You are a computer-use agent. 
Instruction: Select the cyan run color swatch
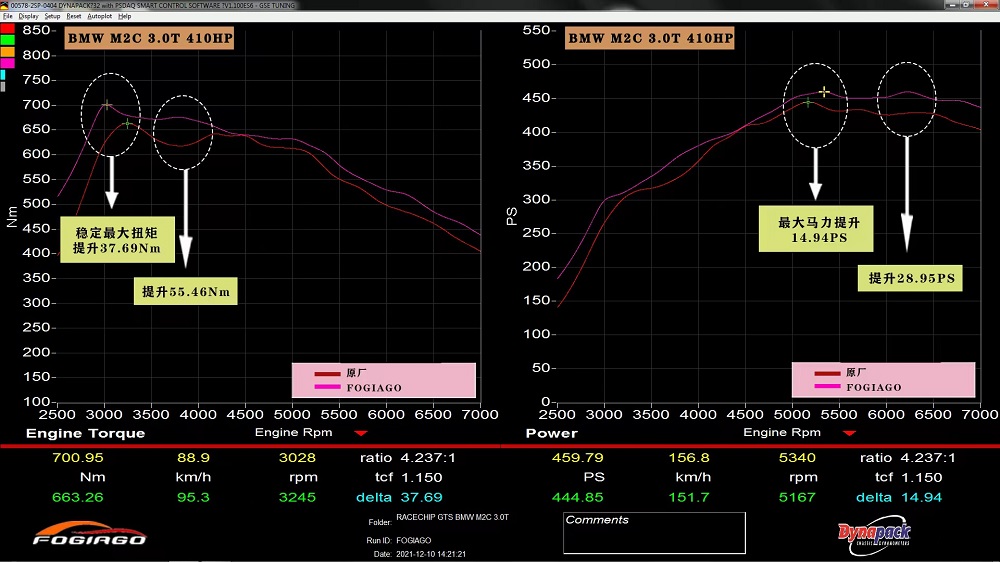(x=3, y=75)
